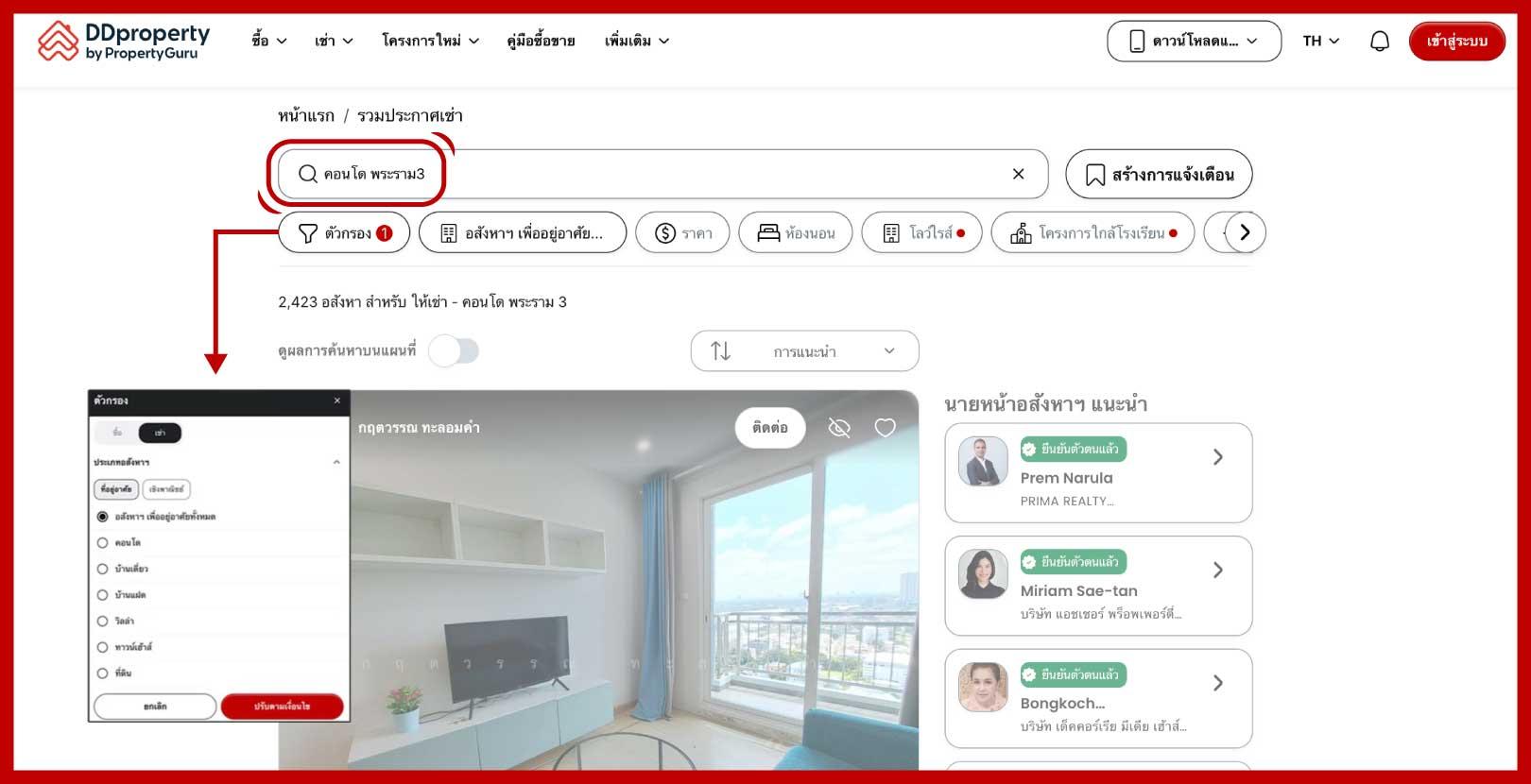Toggle map search results switch

click(455, 351)
